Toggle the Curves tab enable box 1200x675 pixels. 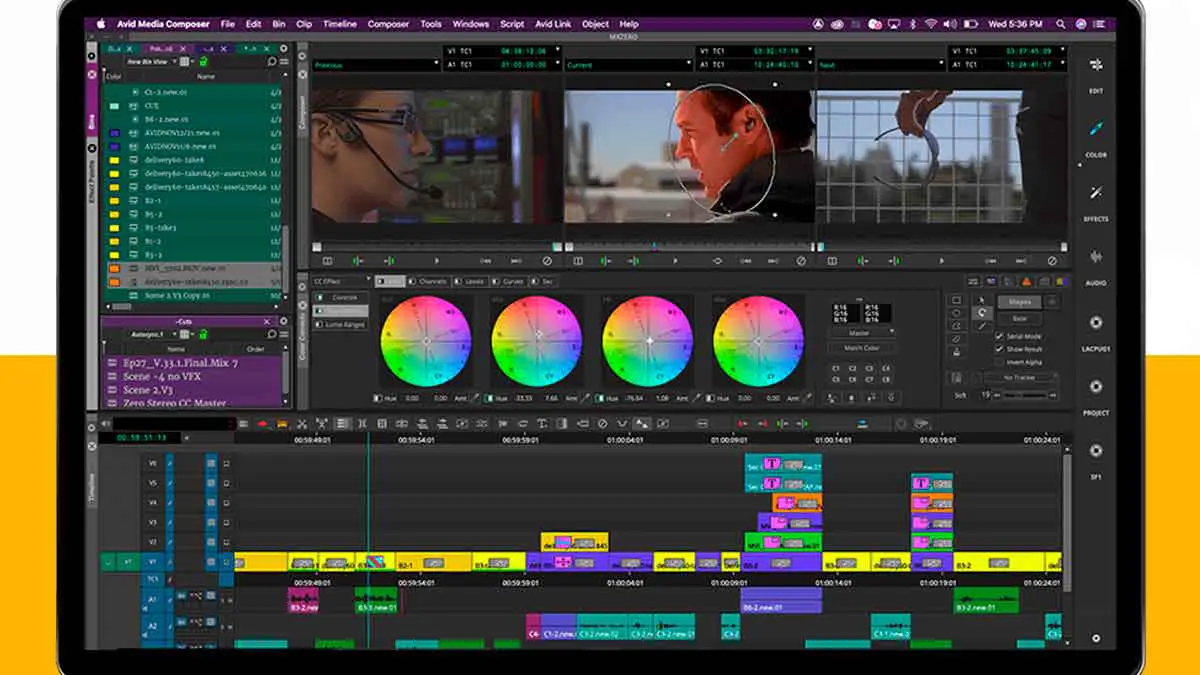coord(496,282)
